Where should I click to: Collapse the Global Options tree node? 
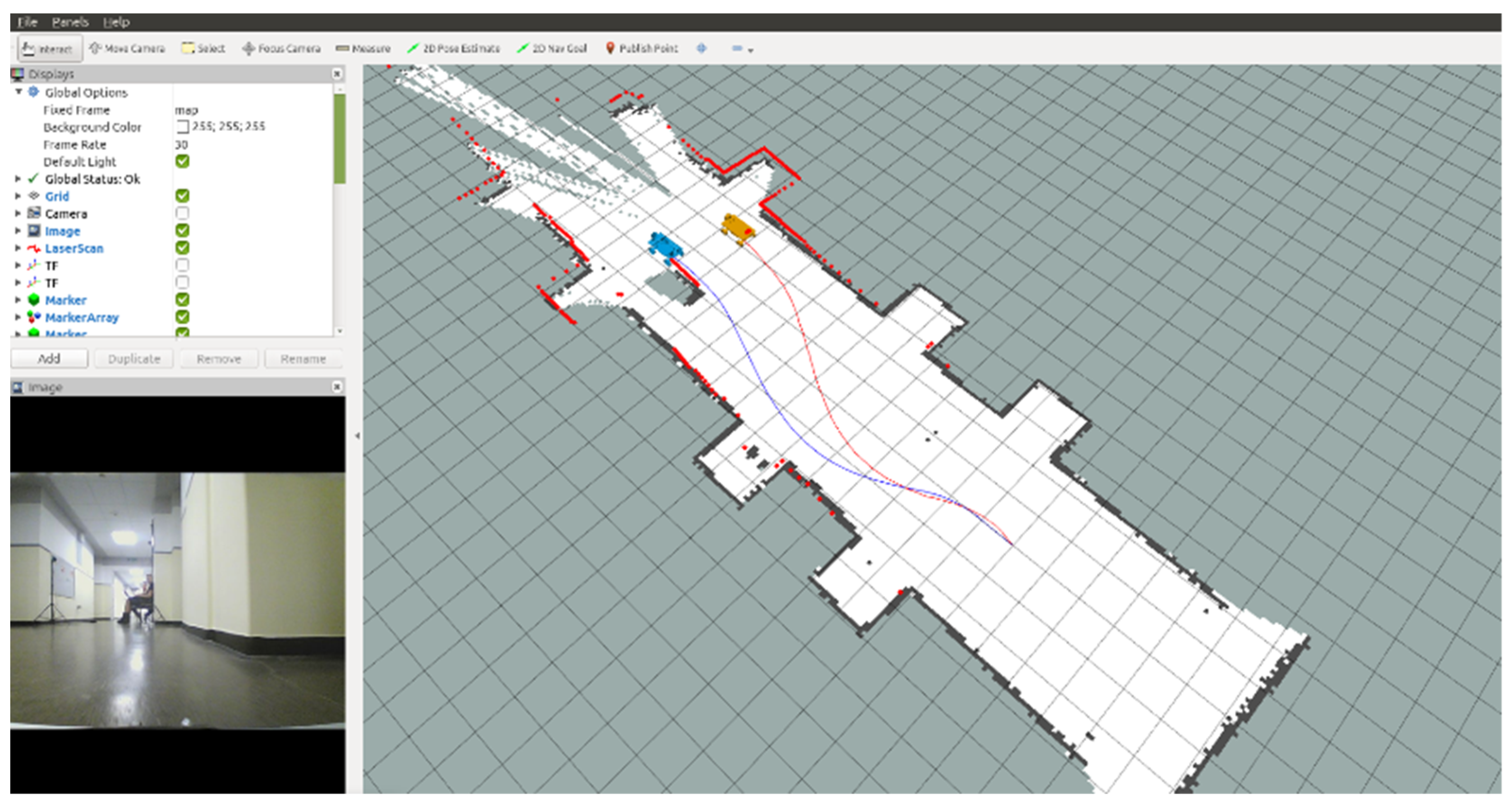point(19,92)
